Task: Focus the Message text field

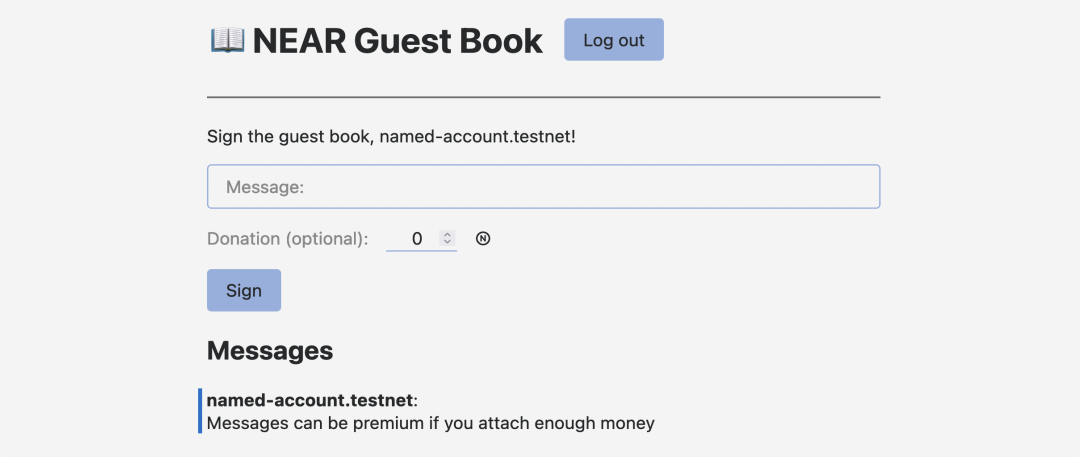Action: [x=543, y=187]
